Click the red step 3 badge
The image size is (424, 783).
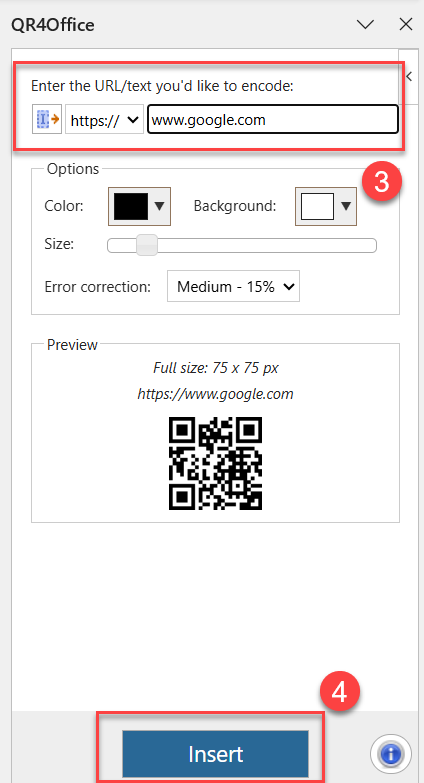click(382, 183)
